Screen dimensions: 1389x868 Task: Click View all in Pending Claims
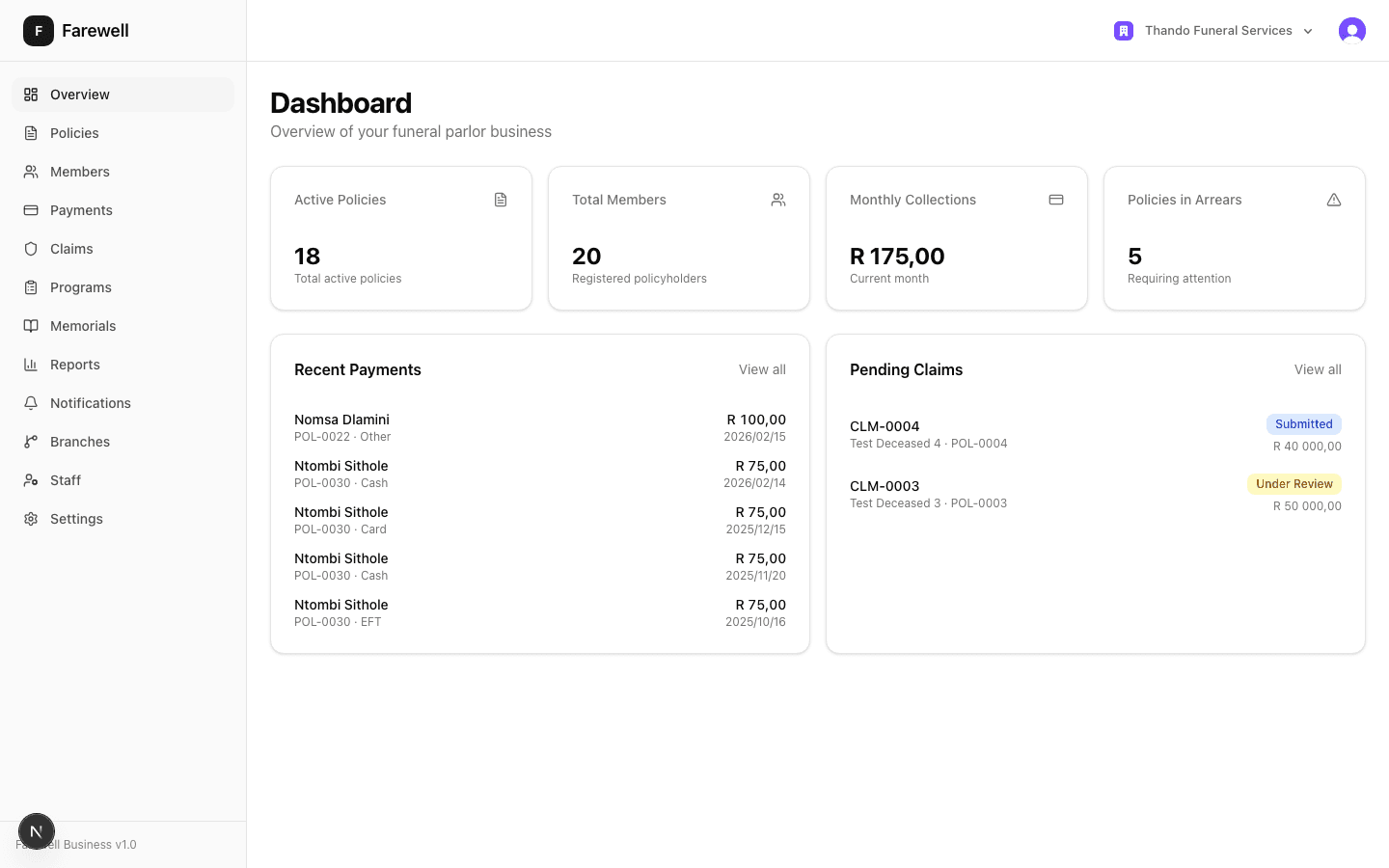tap(1318, 369)
